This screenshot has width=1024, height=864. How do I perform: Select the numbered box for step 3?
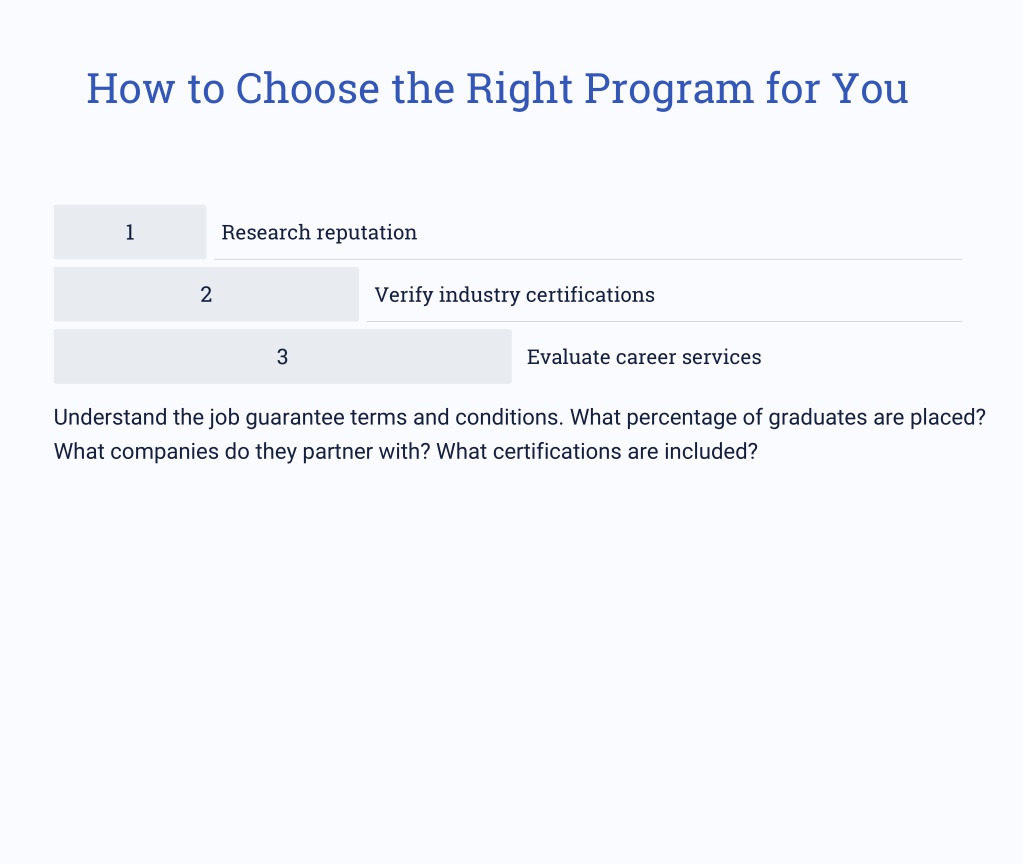point(282,357)
